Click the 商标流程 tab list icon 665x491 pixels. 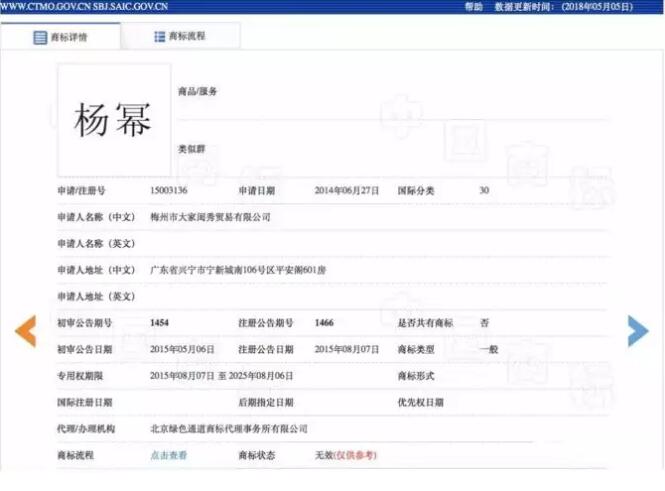coord(159,36)
